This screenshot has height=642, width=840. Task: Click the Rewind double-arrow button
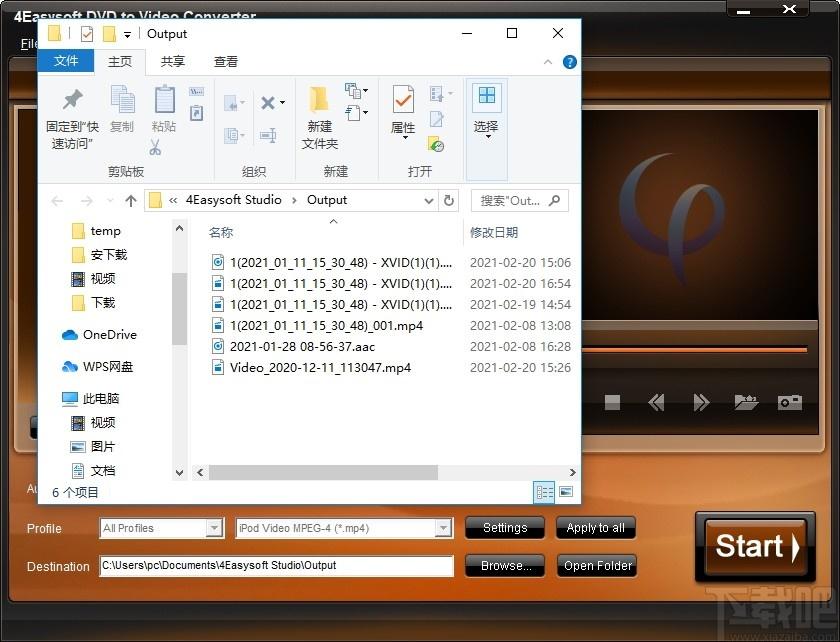coord(656,402)
